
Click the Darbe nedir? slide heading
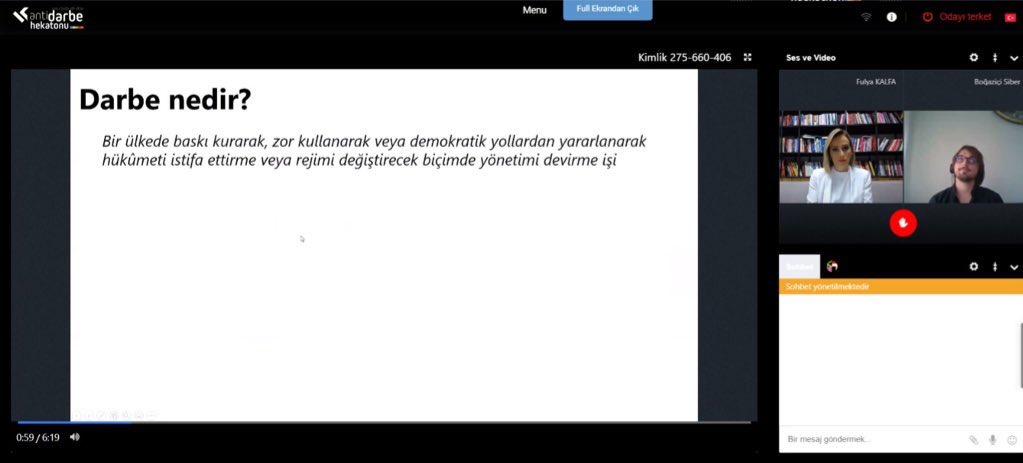click(x=164, y=100)
